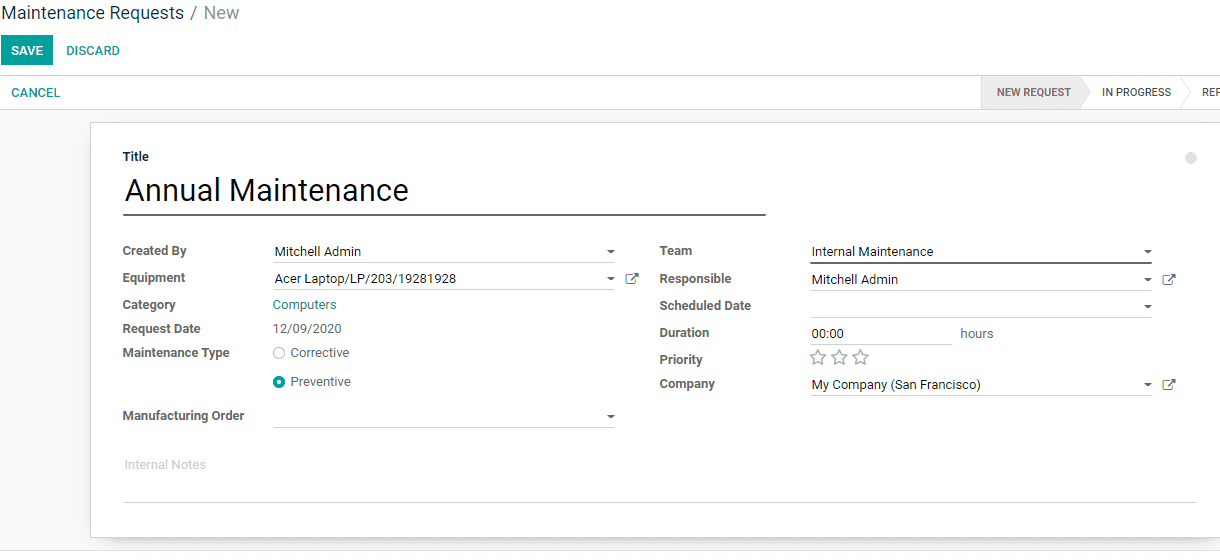This screenshot has height=560, width=1220.
Task: Click the Duration hours input
Action: coord(881,334)
